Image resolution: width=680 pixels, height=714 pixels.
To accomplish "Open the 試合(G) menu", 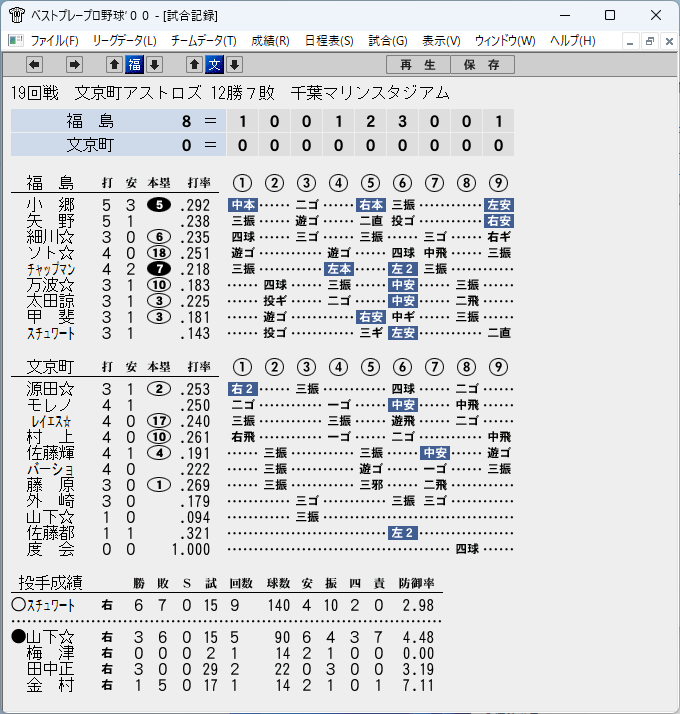I will (x=388, y=41).
